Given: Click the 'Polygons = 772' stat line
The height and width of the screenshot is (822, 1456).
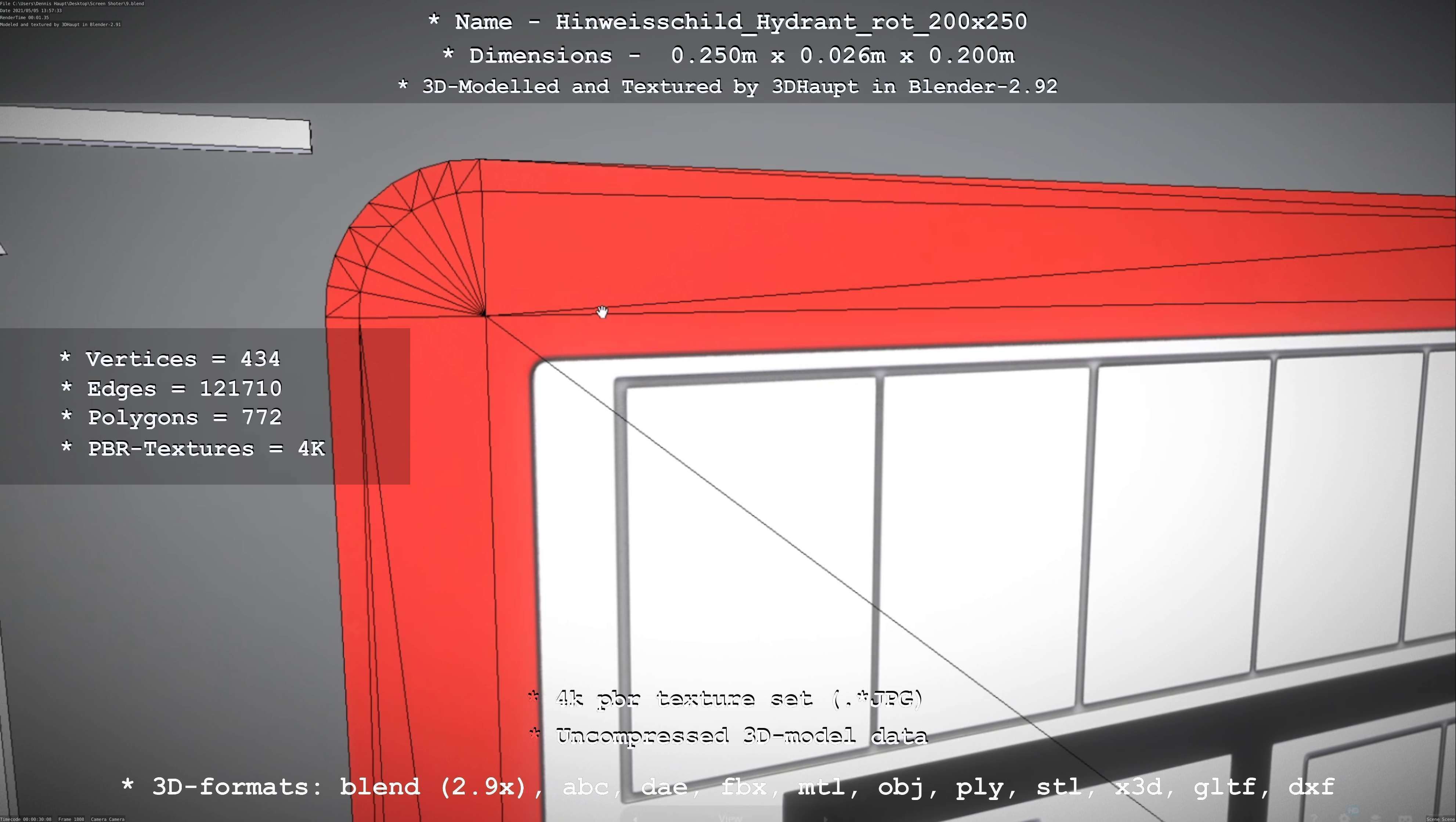Looking at the screenshot, I should 171,417.
